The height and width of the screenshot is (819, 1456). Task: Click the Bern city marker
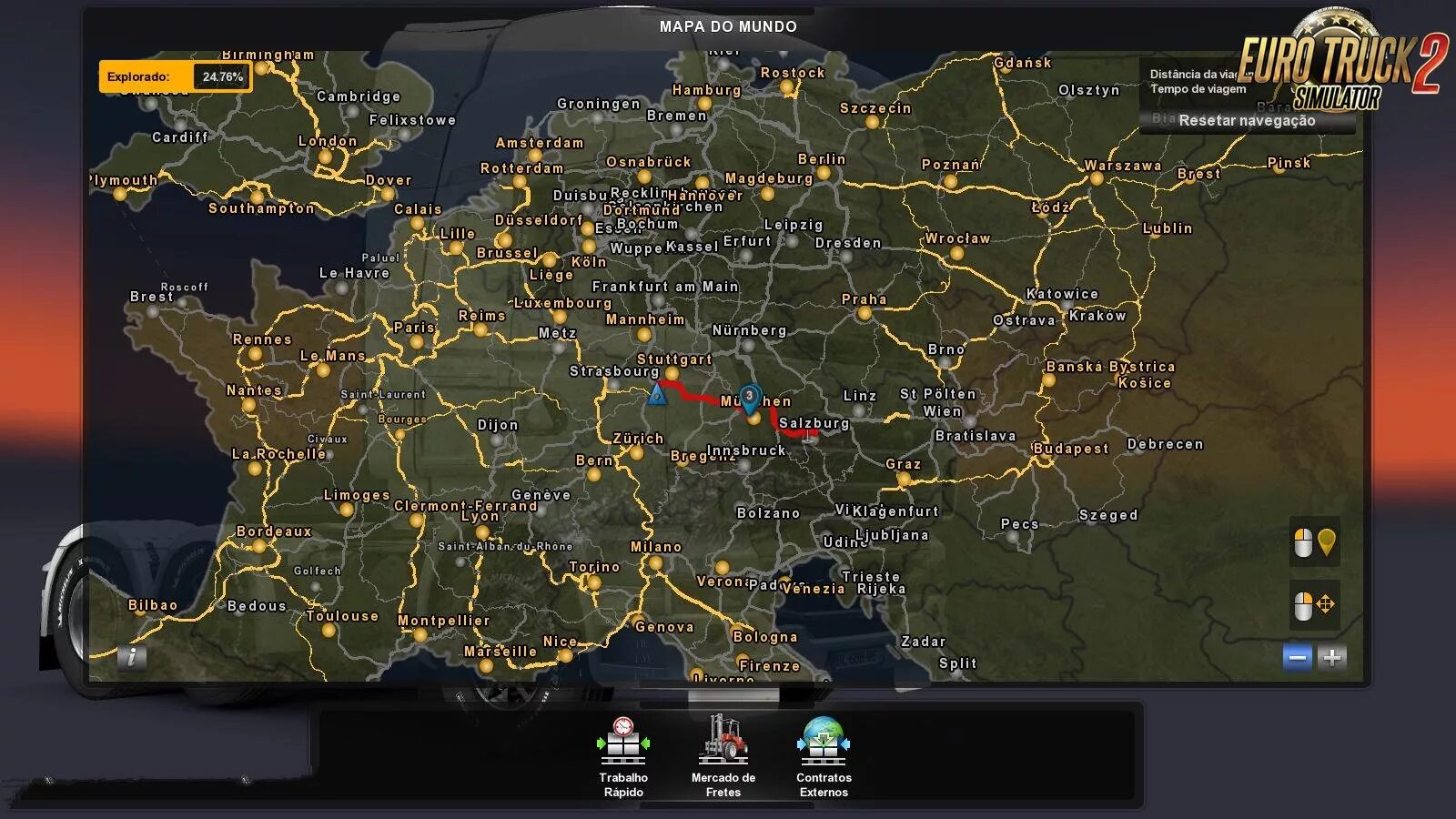(x=593, y=475)
